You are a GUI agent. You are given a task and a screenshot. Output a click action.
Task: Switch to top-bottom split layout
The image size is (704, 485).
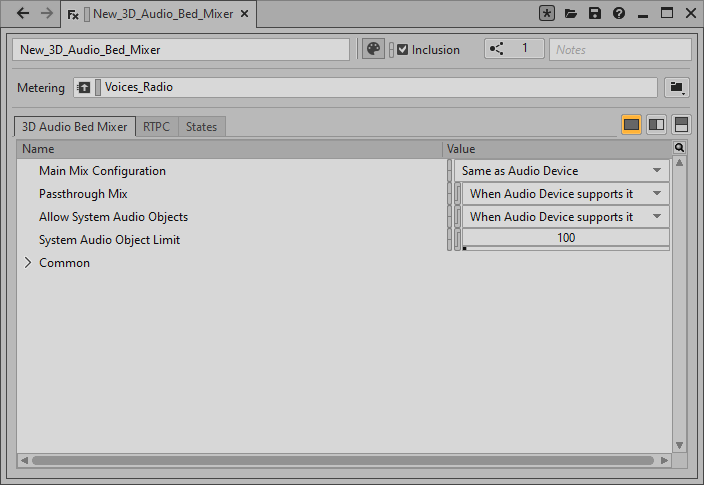point(681,125)
